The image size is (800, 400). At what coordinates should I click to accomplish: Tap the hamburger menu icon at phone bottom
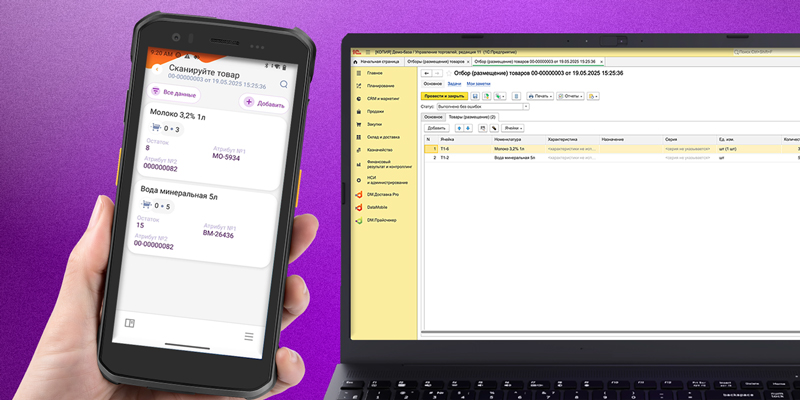(x=249, y=336)
